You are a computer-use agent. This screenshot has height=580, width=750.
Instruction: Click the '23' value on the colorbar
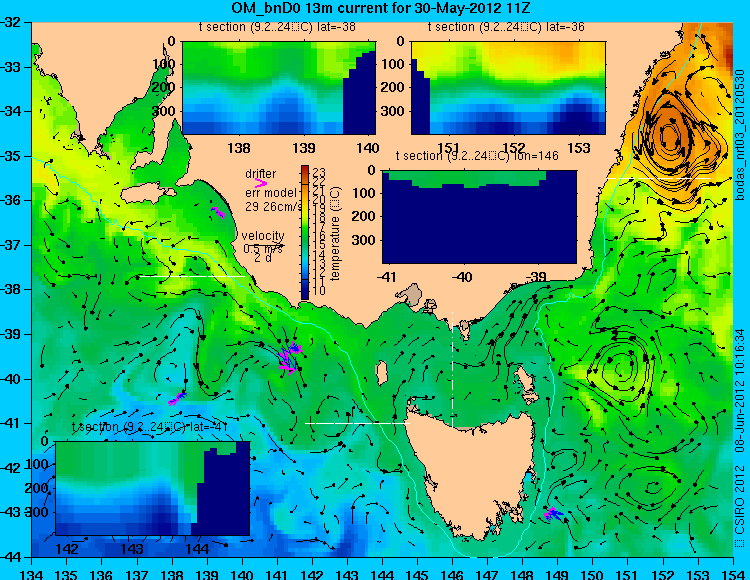[319, 173]
